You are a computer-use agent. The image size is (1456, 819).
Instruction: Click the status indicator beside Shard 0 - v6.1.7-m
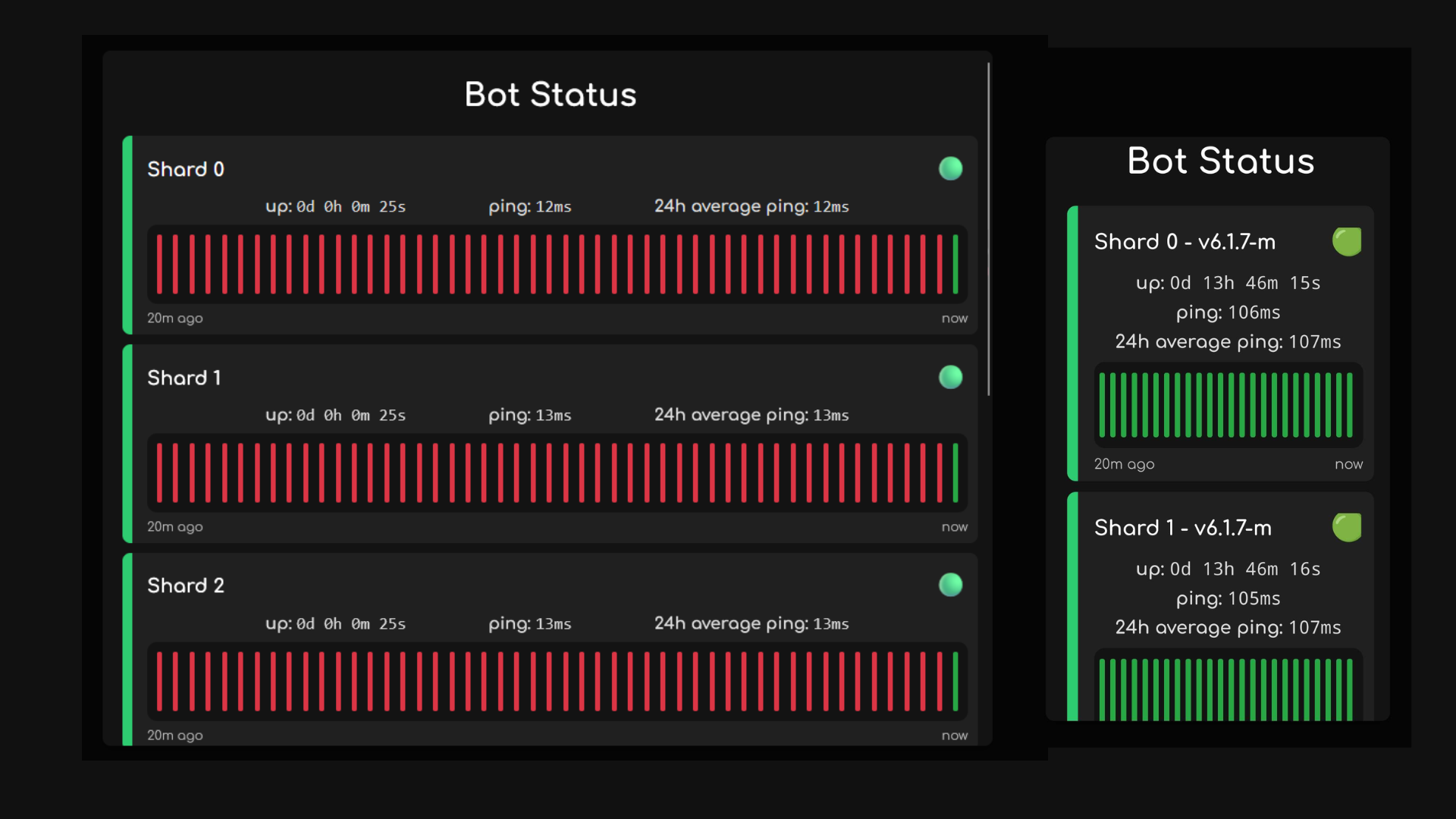(1347, 242)
